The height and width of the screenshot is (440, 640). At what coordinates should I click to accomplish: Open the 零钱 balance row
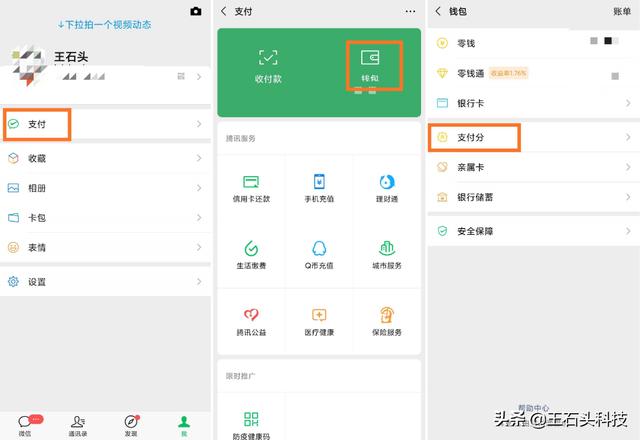[x=534, y=43]
